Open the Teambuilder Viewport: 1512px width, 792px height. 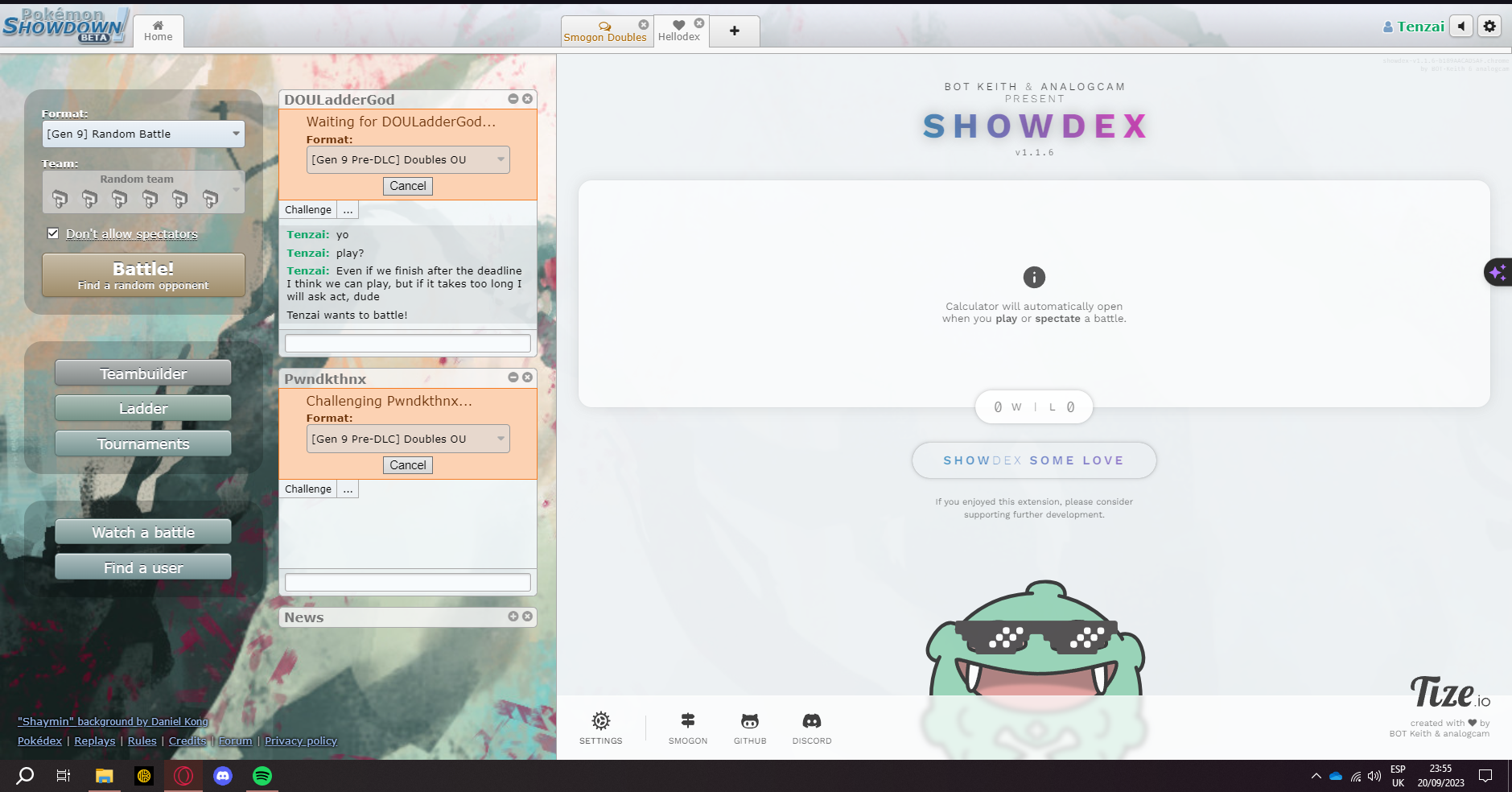143,373
